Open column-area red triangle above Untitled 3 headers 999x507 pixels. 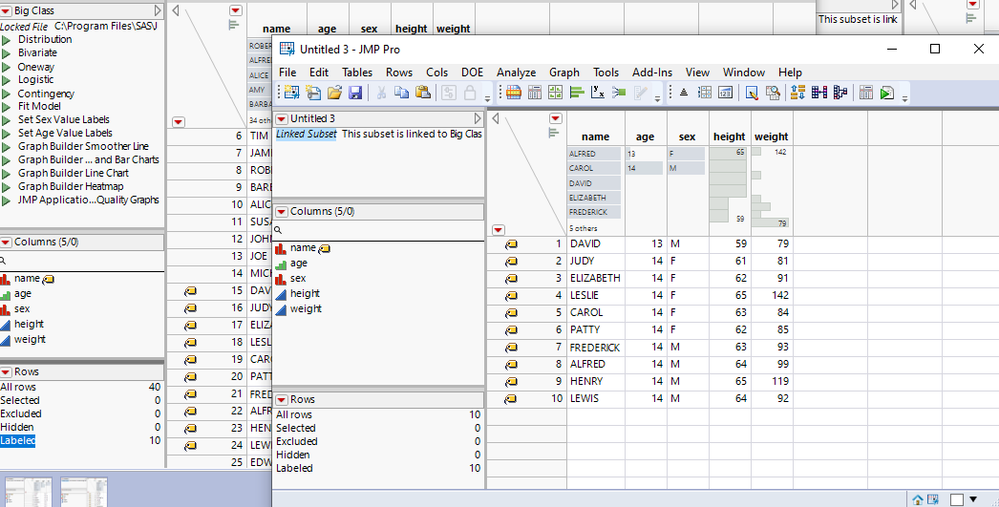(x=556, y=118)
